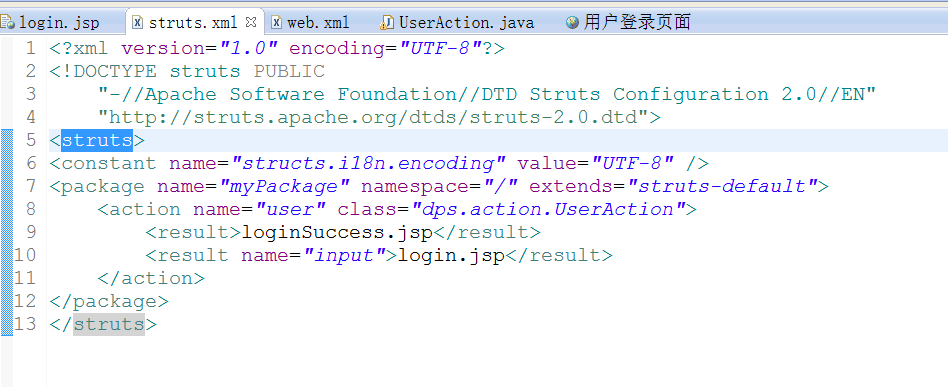Close the struts.xml editor tab
This screenshot has height=387, width=948.
click(252, 22)
